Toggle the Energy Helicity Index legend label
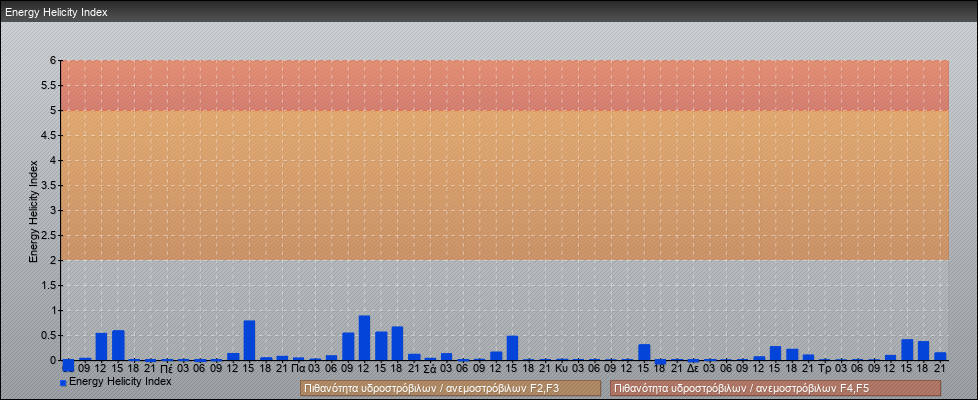 tap(120, 381)
